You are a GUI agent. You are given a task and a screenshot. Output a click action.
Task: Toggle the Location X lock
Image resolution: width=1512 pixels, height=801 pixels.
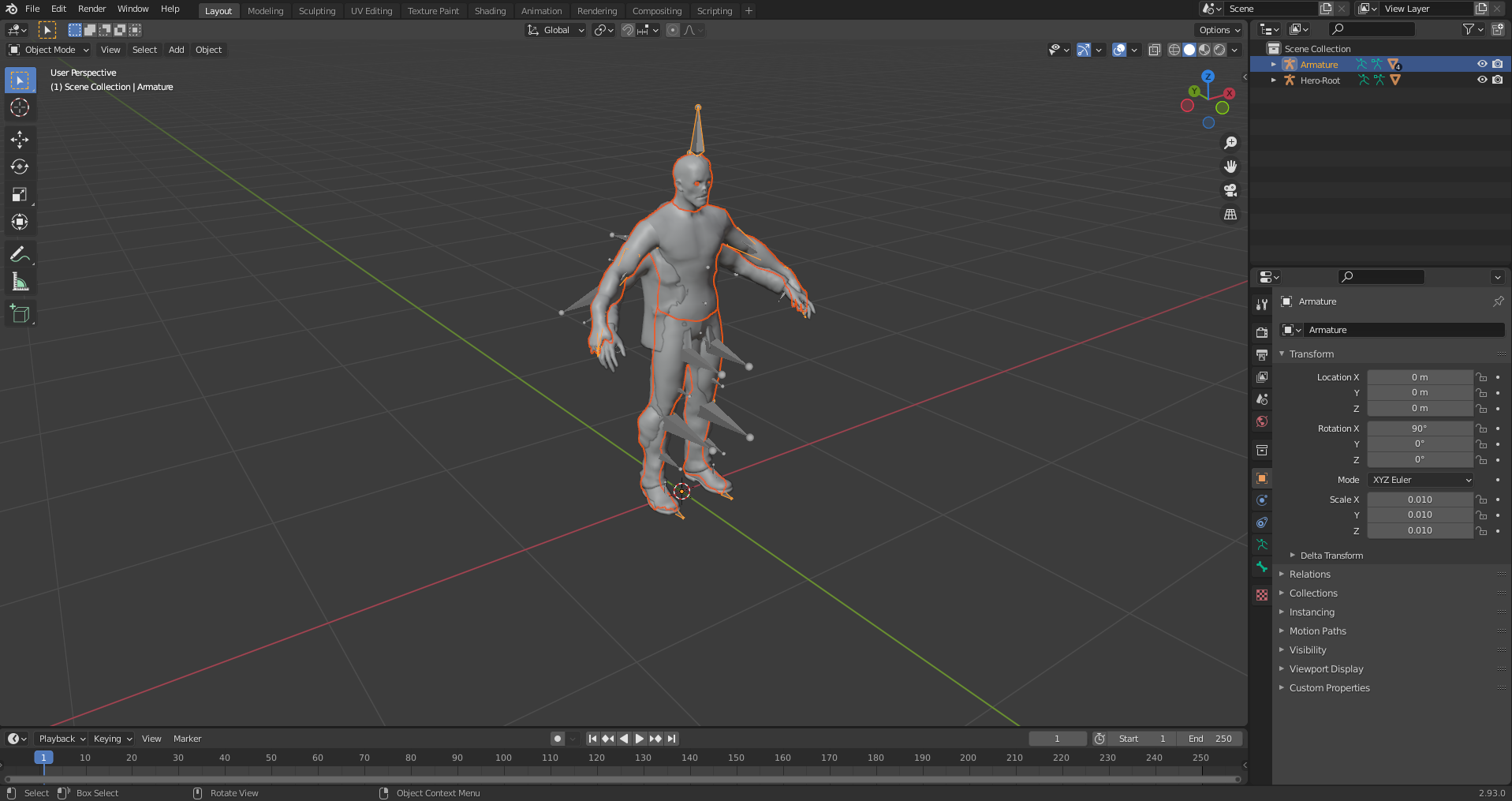pos(1482,377)
